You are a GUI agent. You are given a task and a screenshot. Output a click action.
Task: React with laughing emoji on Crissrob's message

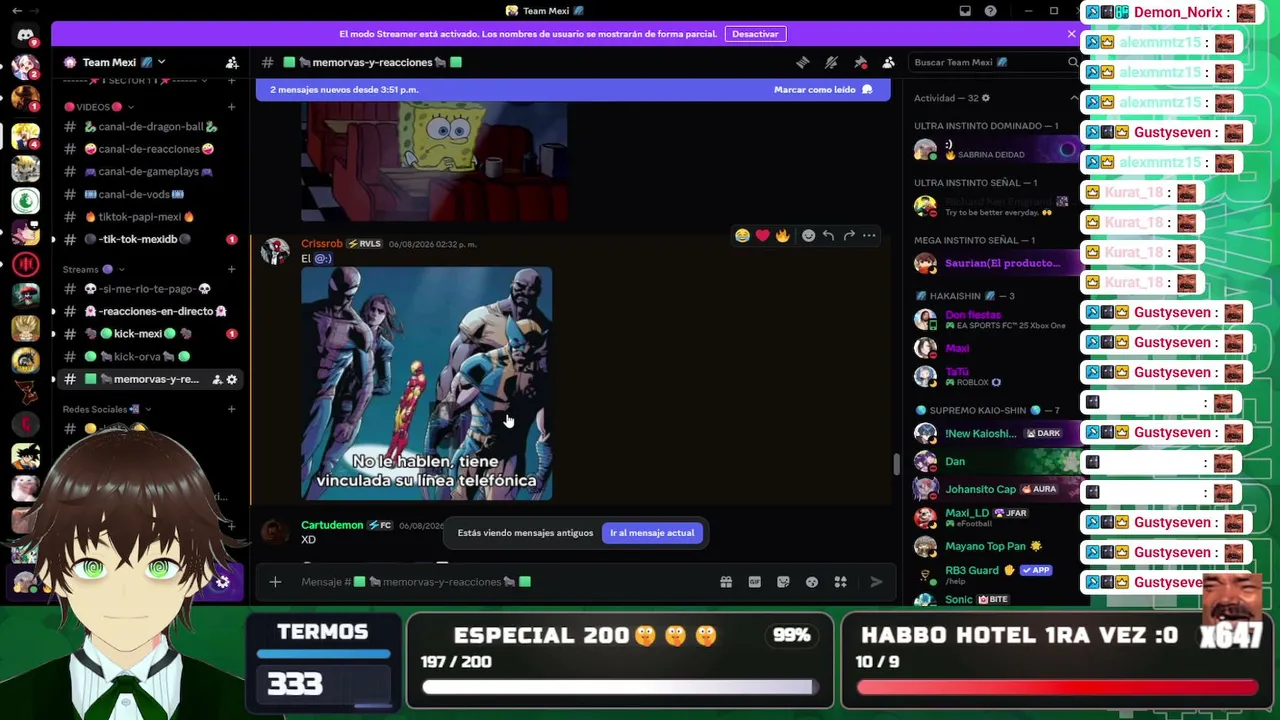point(742,235)
